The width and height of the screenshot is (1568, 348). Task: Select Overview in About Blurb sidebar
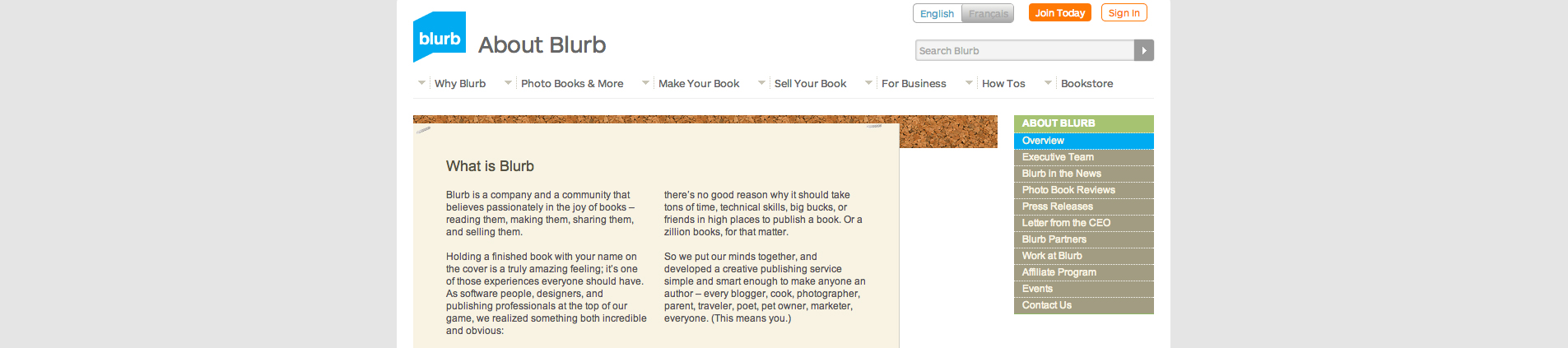1084,141
